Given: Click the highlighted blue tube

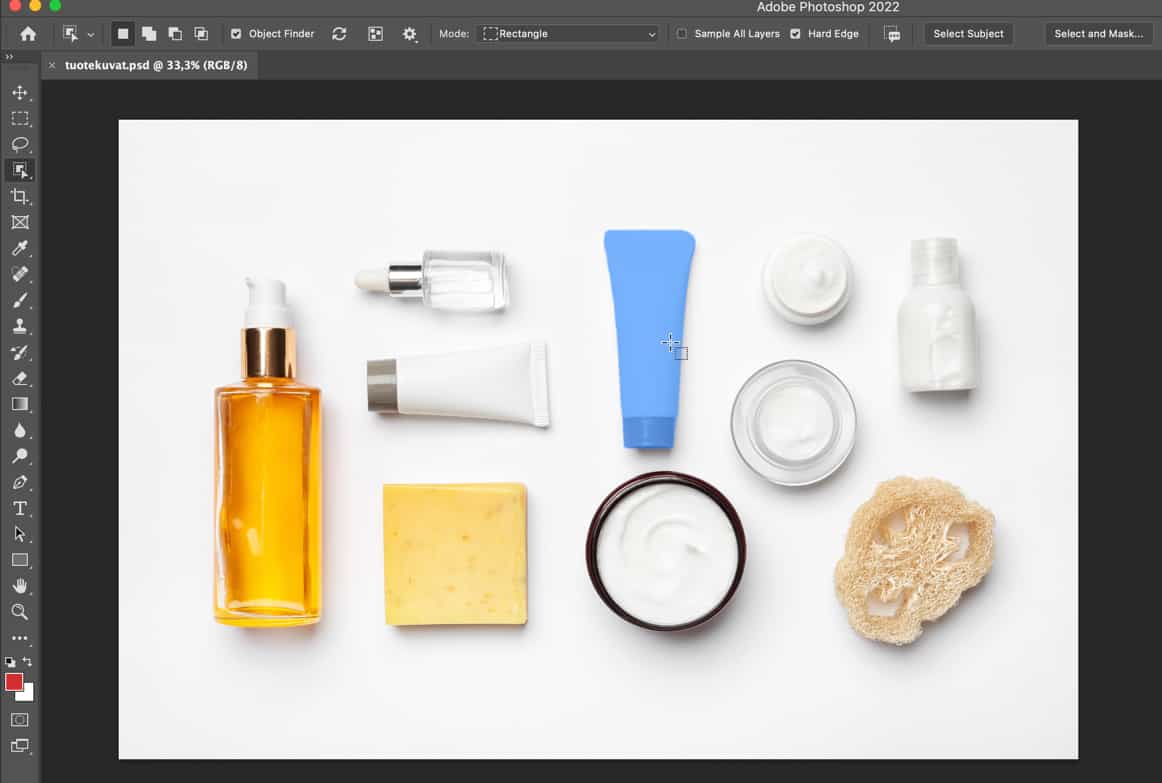Looking at the screenshot, I should point(648,339).
